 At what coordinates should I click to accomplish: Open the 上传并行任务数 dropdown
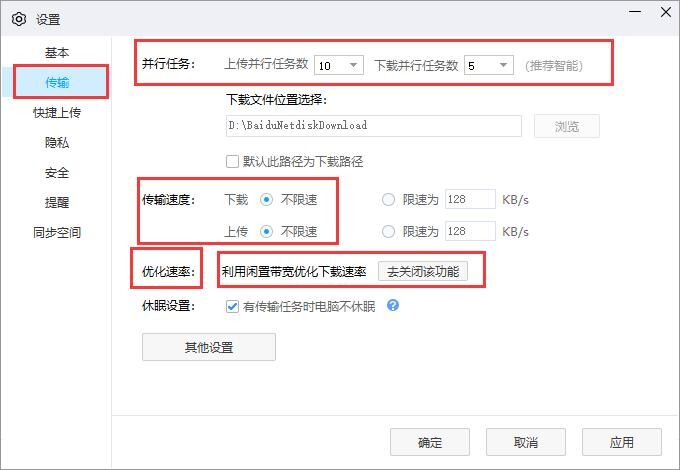(339, 65)
